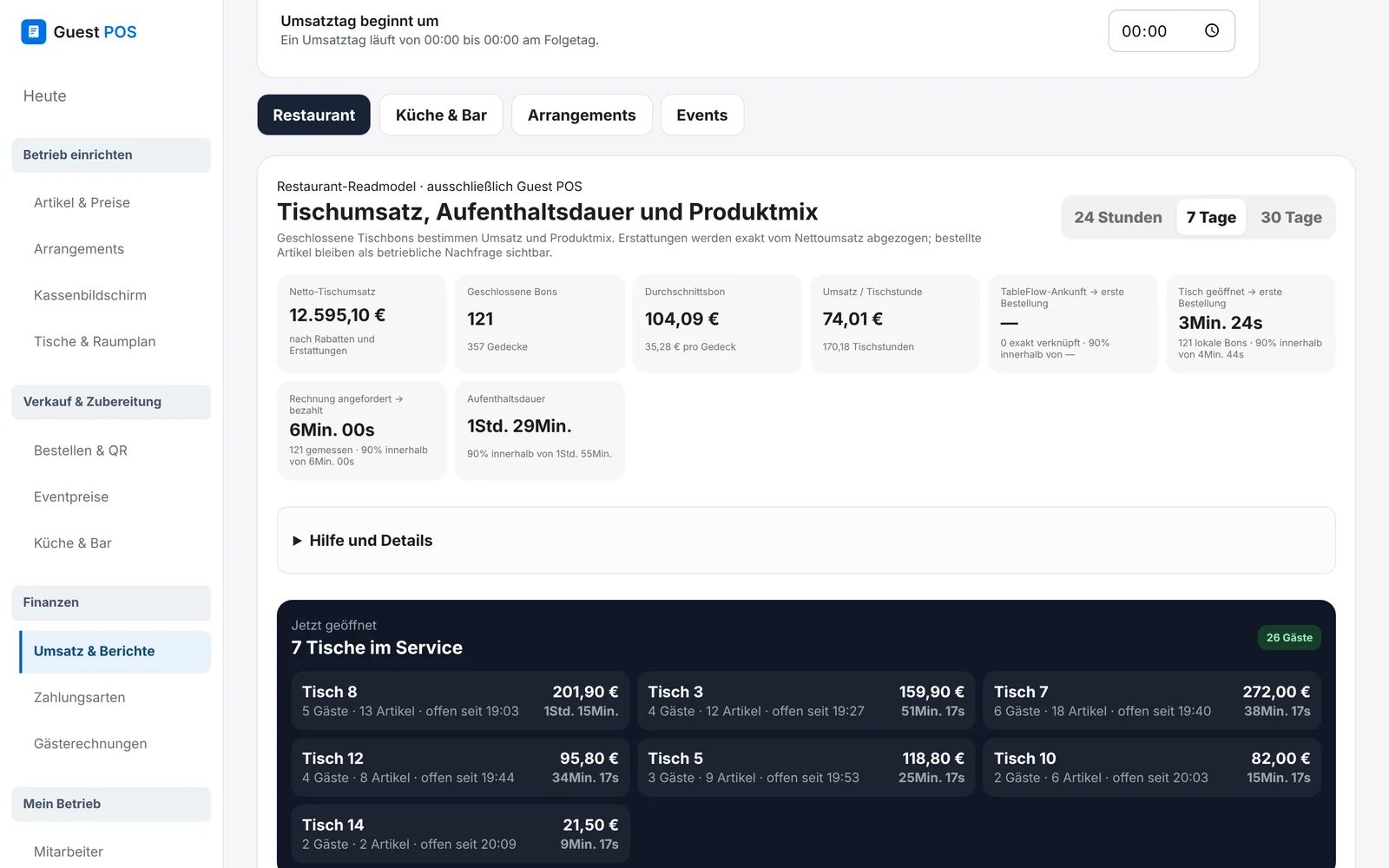The image size is (1389, 868).
Task: Collapse the Betrieb einrichten sidebar section
Action: click(x=111, y=155)
